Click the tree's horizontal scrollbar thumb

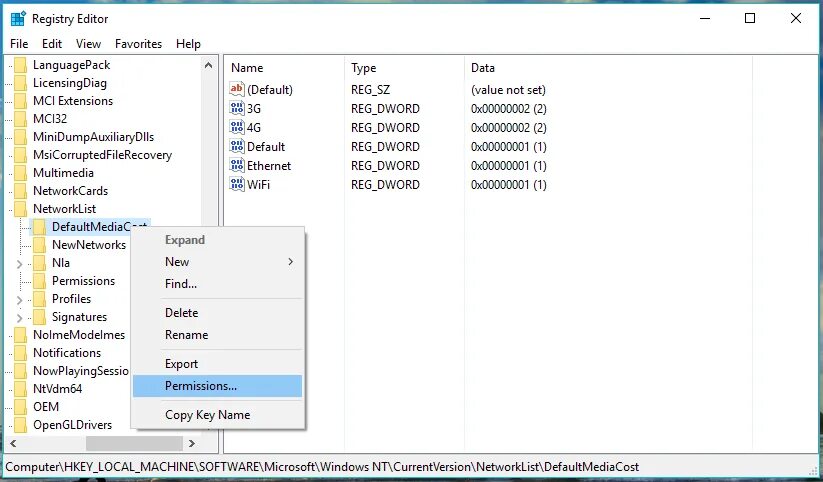[x=134, y=444]
